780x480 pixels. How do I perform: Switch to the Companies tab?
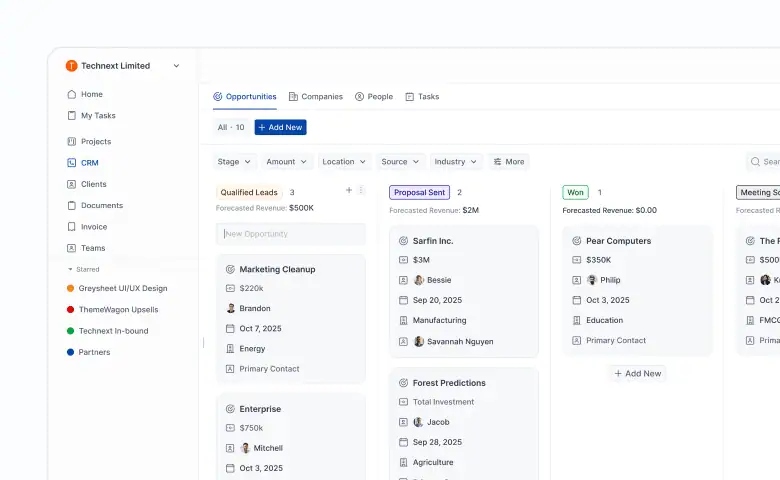pyautogui.click(x=315, y=97)
